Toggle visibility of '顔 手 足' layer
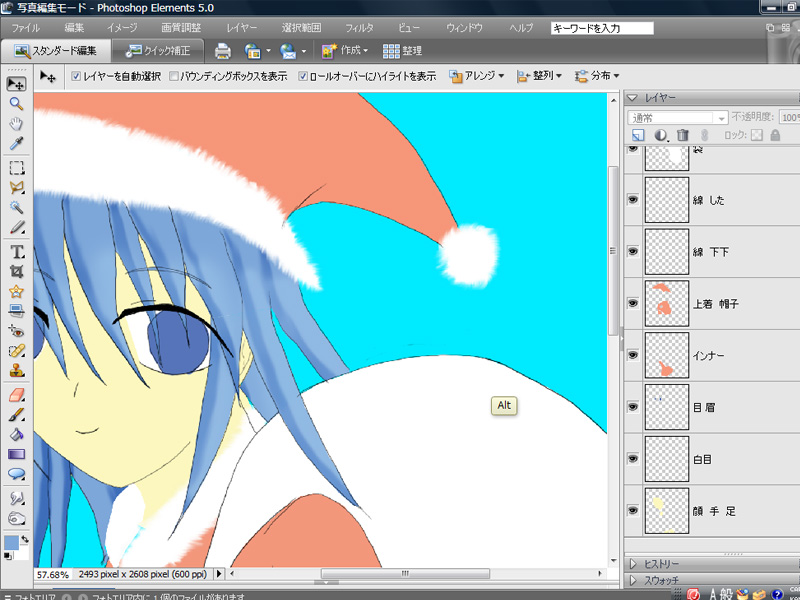800x600 pixels. (633, 511)
